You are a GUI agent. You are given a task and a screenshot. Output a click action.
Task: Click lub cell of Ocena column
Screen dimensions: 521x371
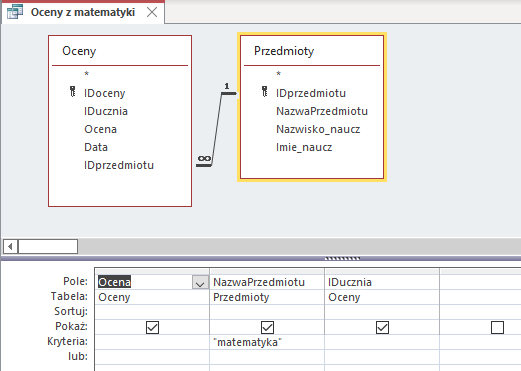click(152, 357)
